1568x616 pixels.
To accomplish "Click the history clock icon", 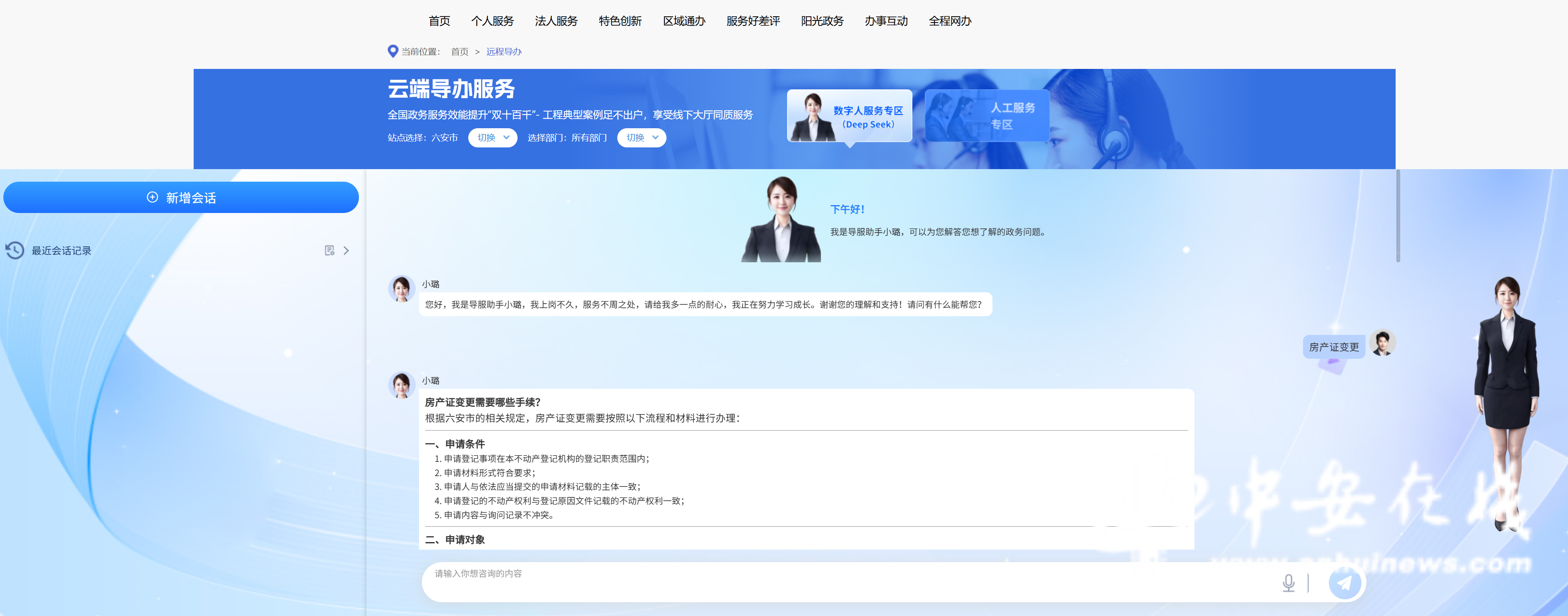I will pos(15,251).
